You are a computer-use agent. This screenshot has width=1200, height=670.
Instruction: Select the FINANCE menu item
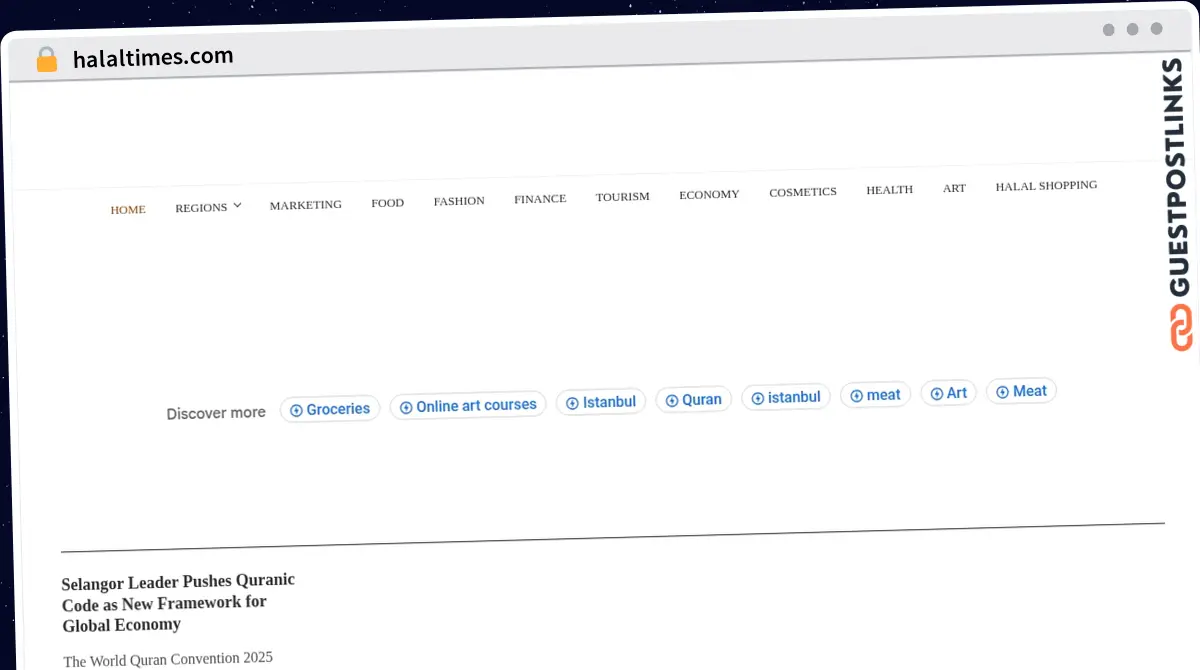point(540,199)
